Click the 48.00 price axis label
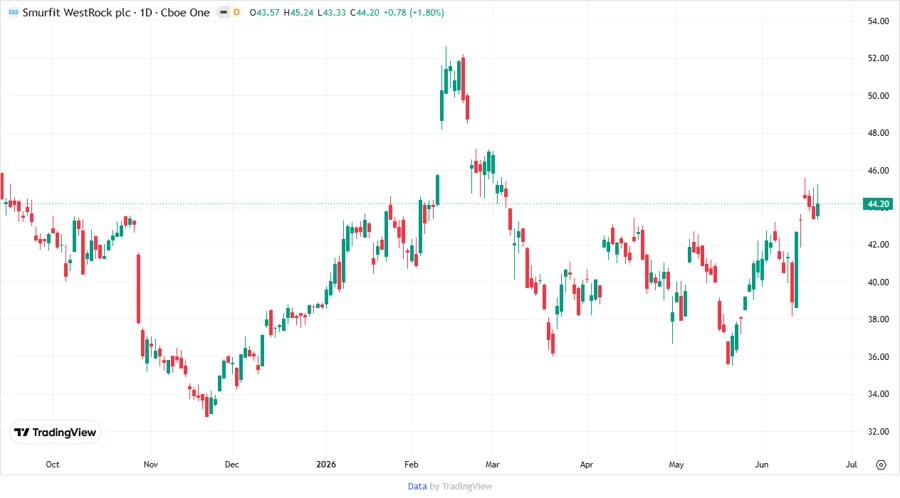 [x=878, y=133]
